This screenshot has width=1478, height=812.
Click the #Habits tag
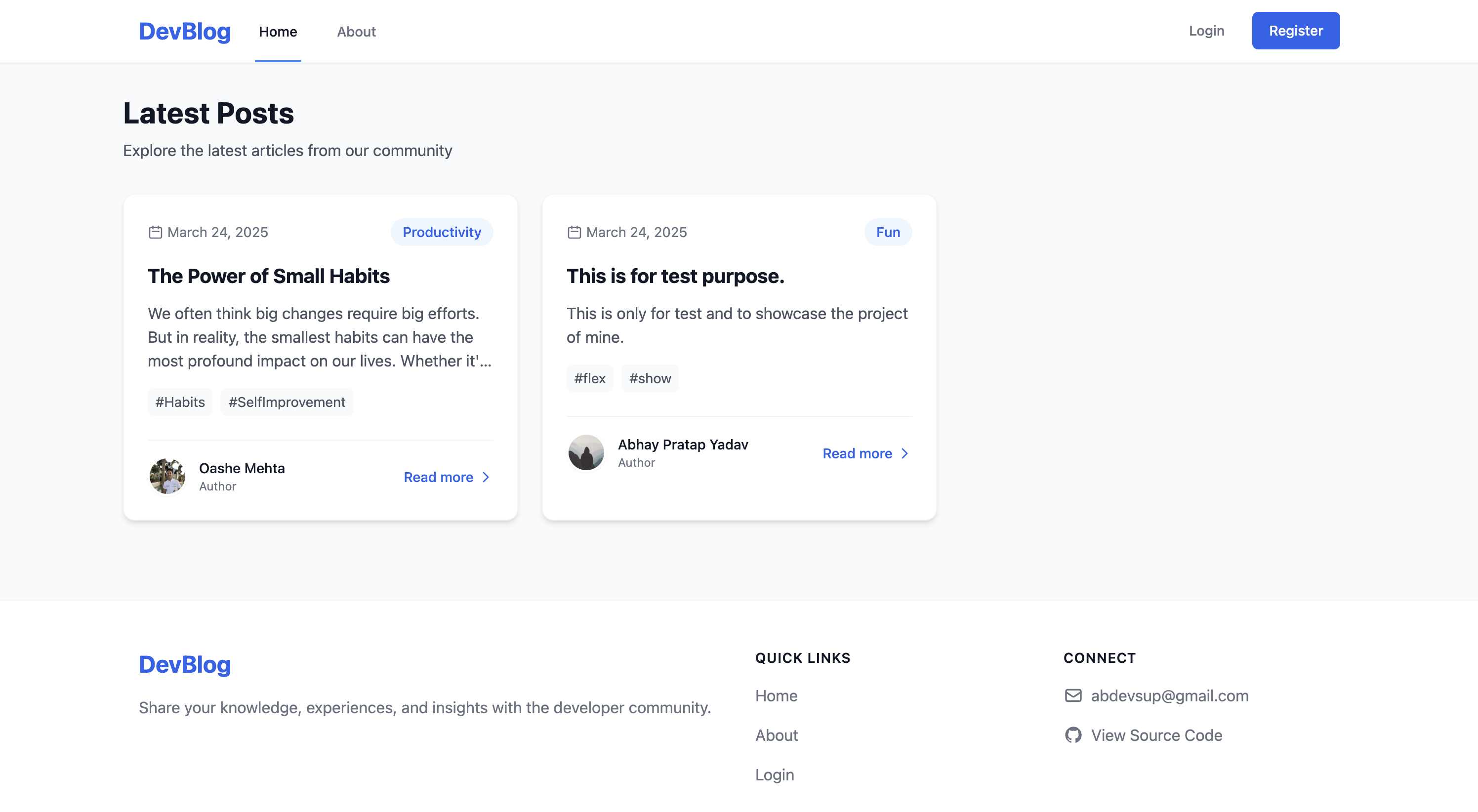[180, 402]
